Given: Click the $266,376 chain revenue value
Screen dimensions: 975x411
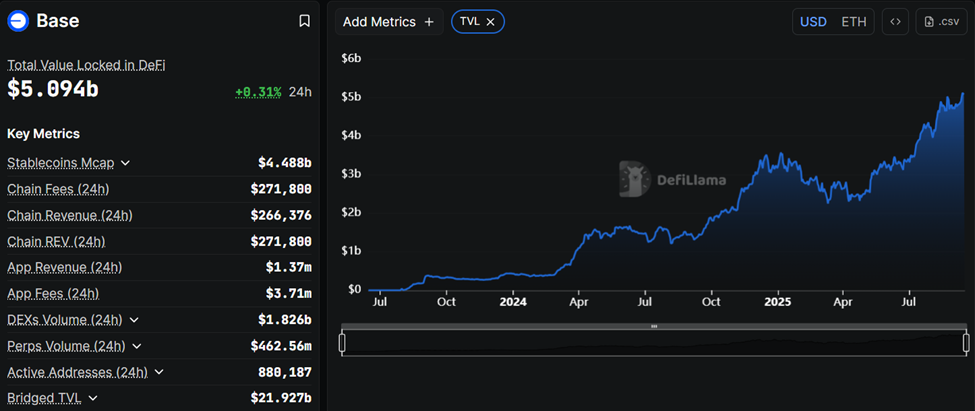Looking at the screenshot, I should click(281, 215).
